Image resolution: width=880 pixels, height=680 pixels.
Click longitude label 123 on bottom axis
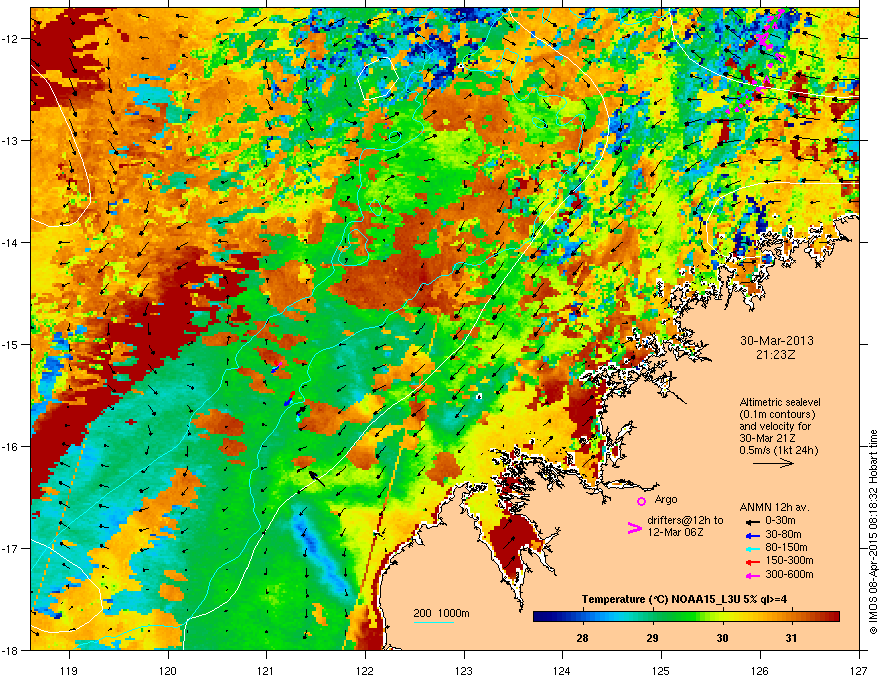[x=464, y=670]
